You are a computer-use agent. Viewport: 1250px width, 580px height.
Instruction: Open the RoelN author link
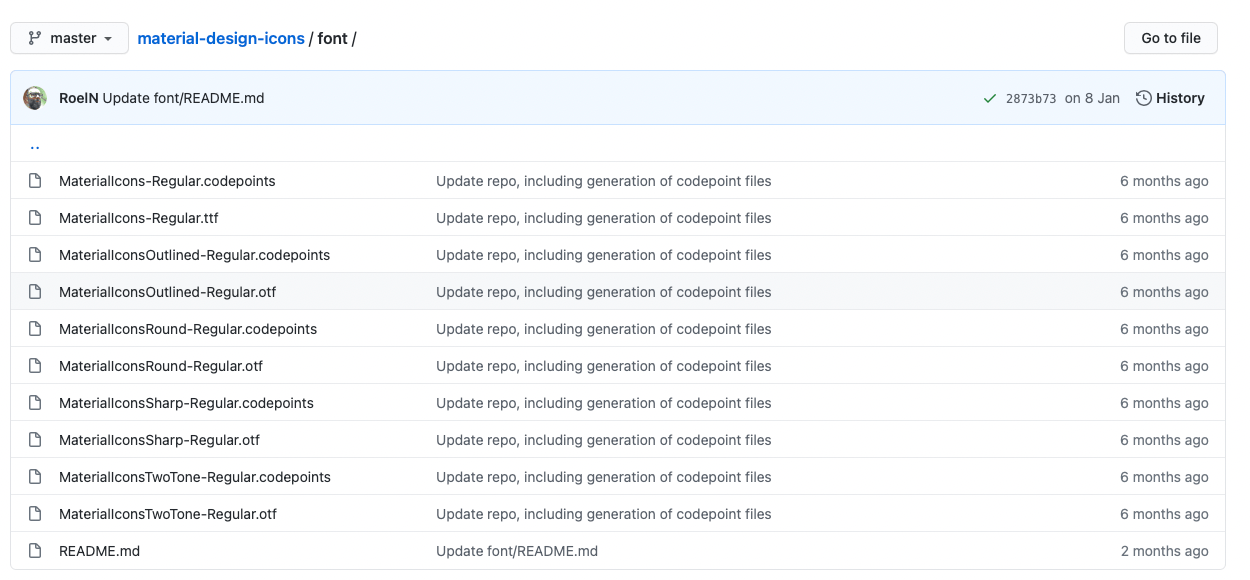78,98
